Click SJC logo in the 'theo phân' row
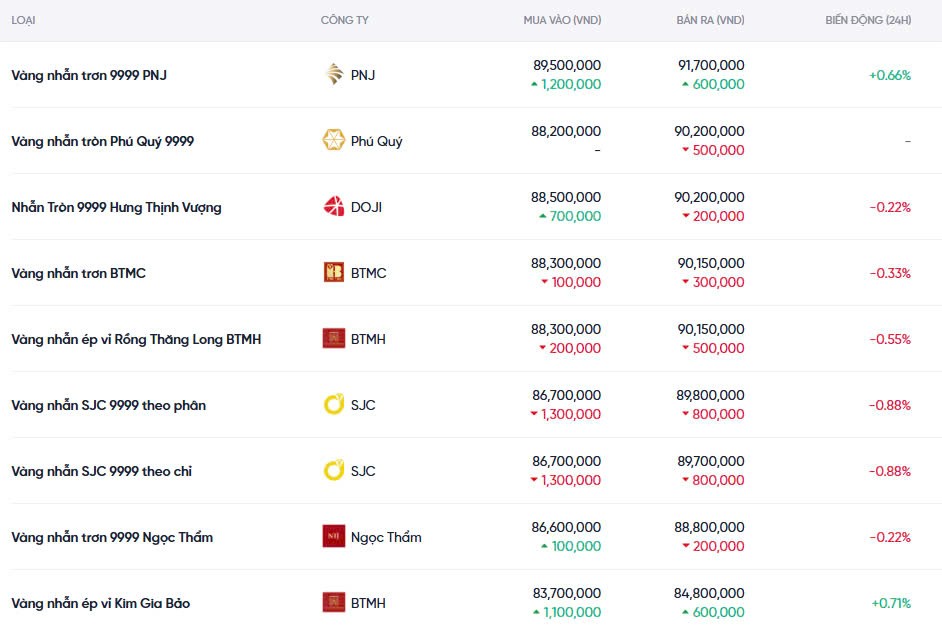This screenshot has height=630, width=942. pos(334,405)
